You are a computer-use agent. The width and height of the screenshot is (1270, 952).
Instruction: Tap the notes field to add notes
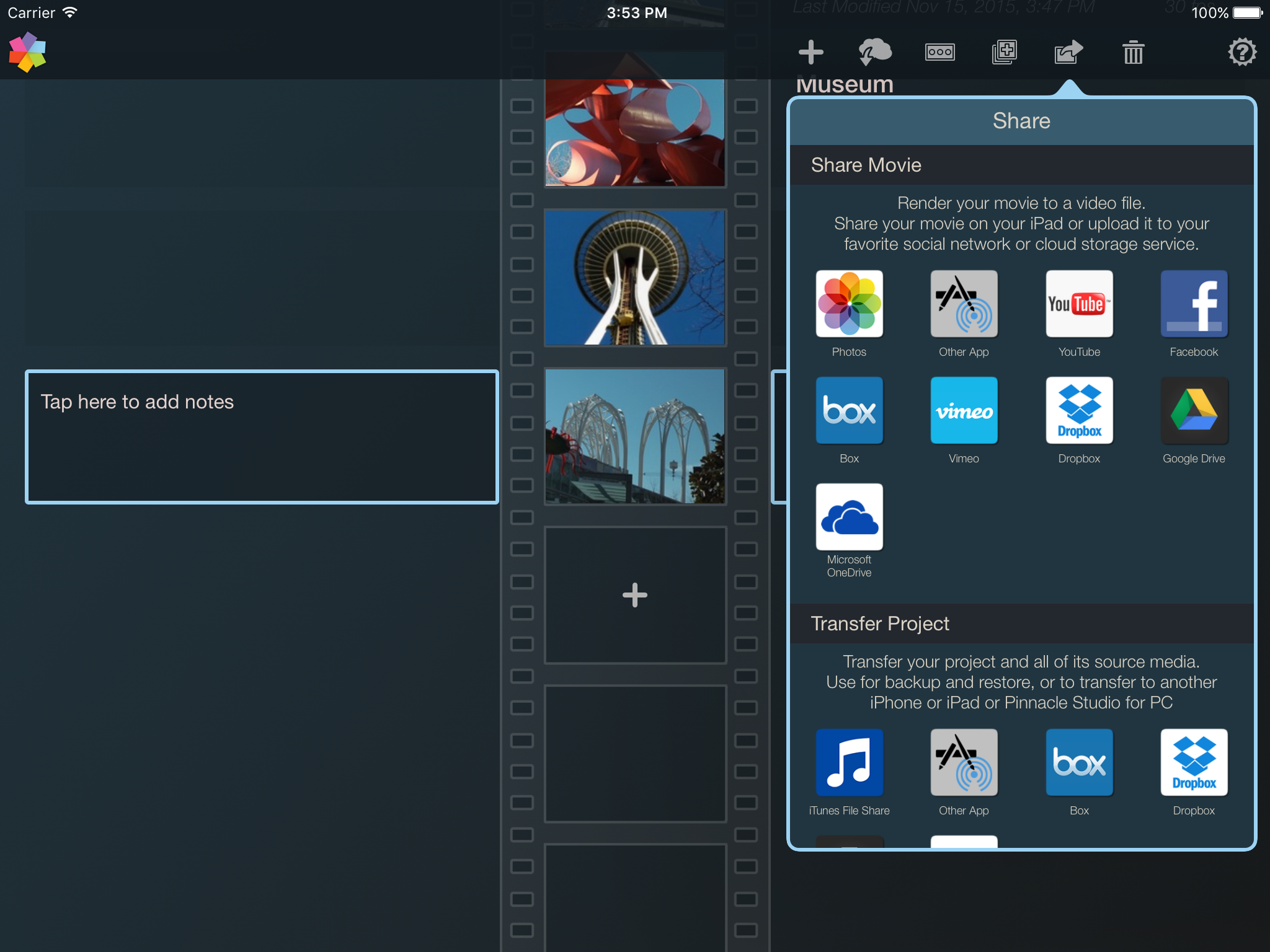262,437
